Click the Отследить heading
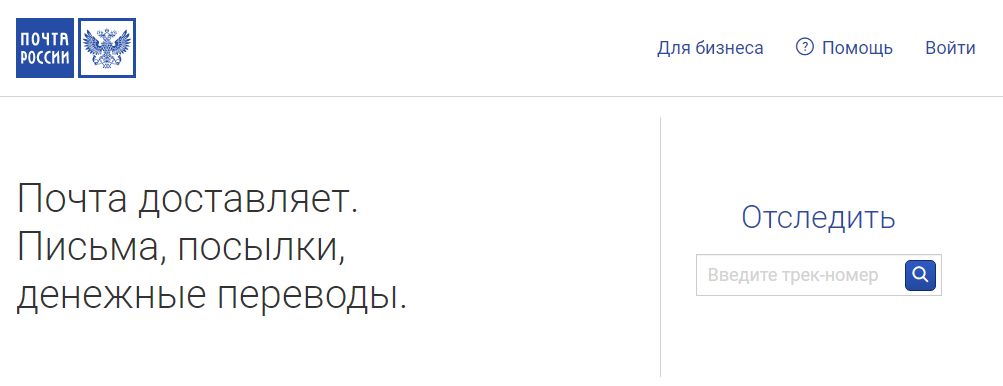 [x=818, y=218]
